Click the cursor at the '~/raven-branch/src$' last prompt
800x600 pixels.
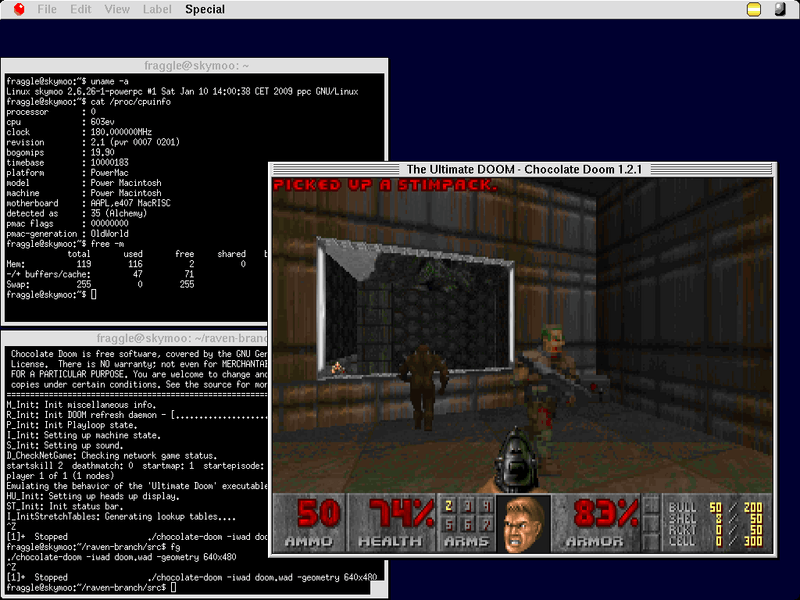tap(173, 588)
